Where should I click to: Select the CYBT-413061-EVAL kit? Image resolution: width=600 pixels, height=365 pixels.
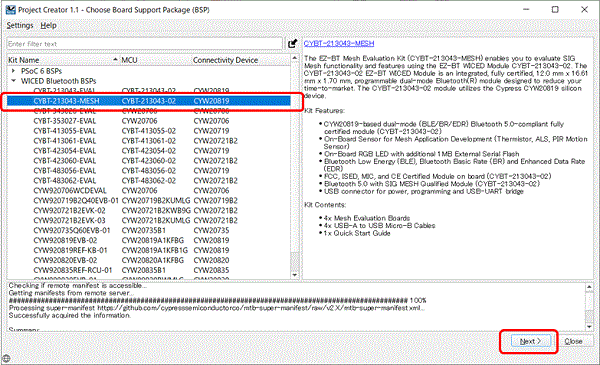tap(65, 141)
